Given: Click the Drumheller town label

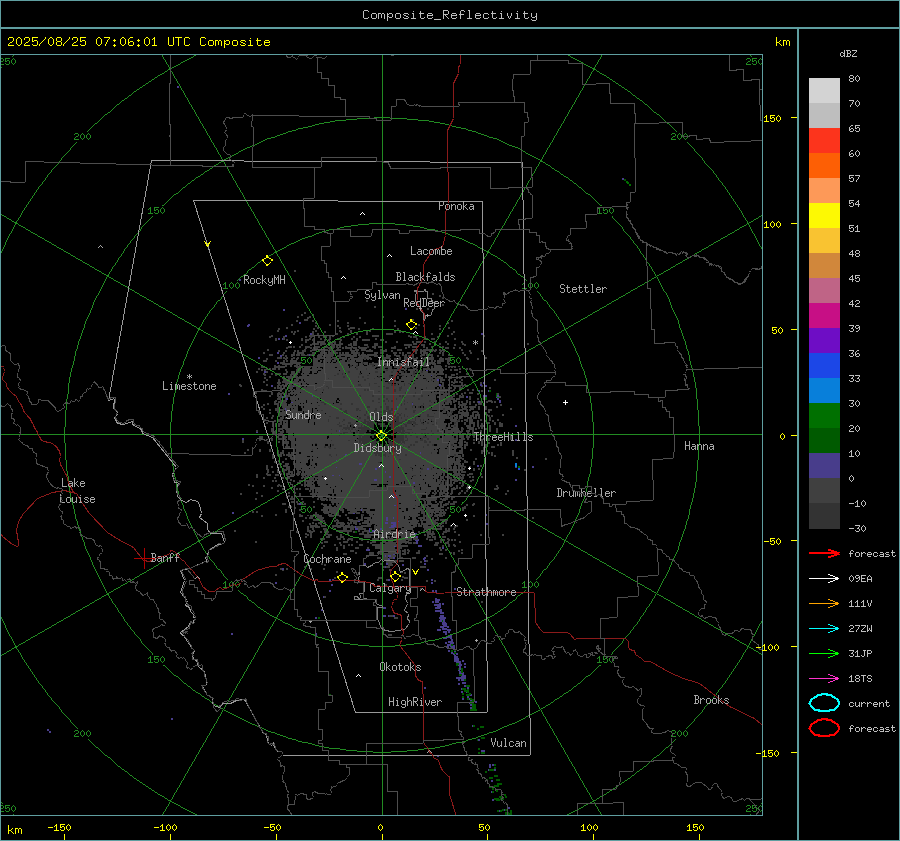Looking at the screenshot, I should [586, 493].
